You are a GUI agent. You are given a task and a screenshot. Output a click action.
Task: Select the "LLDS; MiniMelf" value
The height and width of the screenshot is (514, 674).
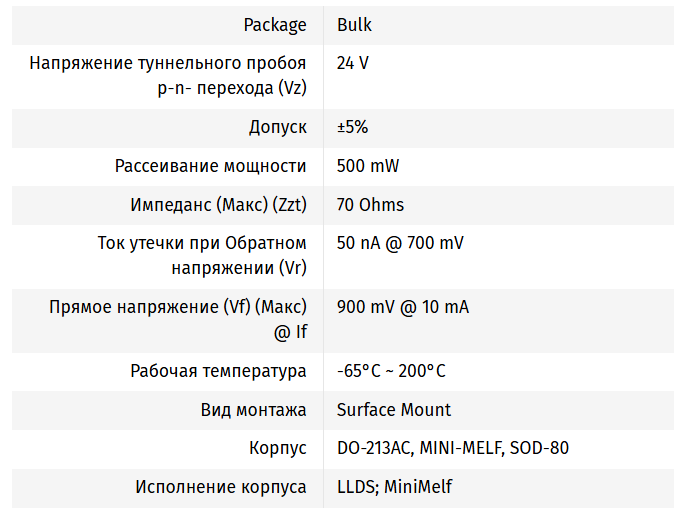394,487
